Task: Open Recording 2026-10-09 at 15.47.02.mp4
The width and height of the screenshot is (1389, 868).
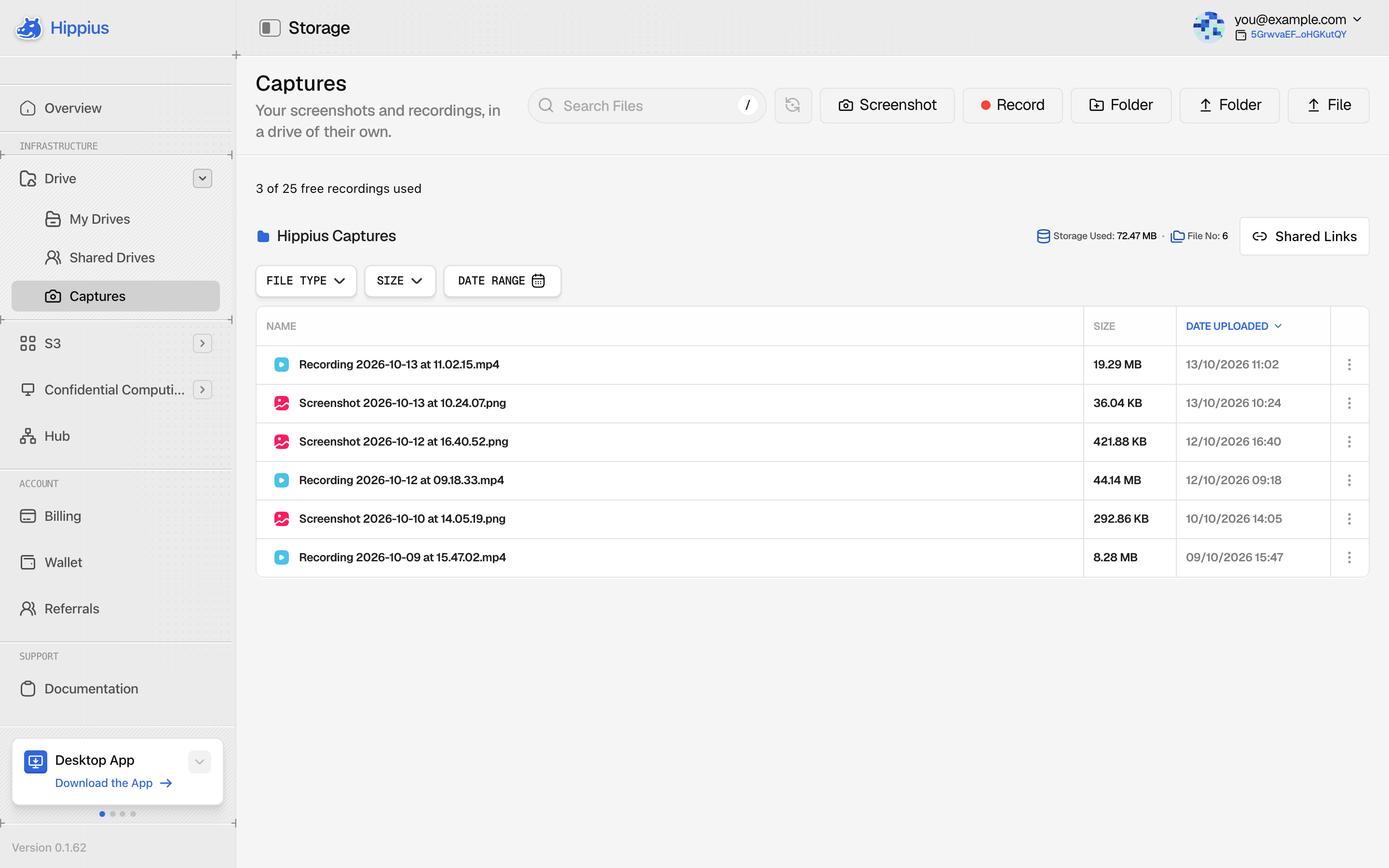Action: coord(402,557)
